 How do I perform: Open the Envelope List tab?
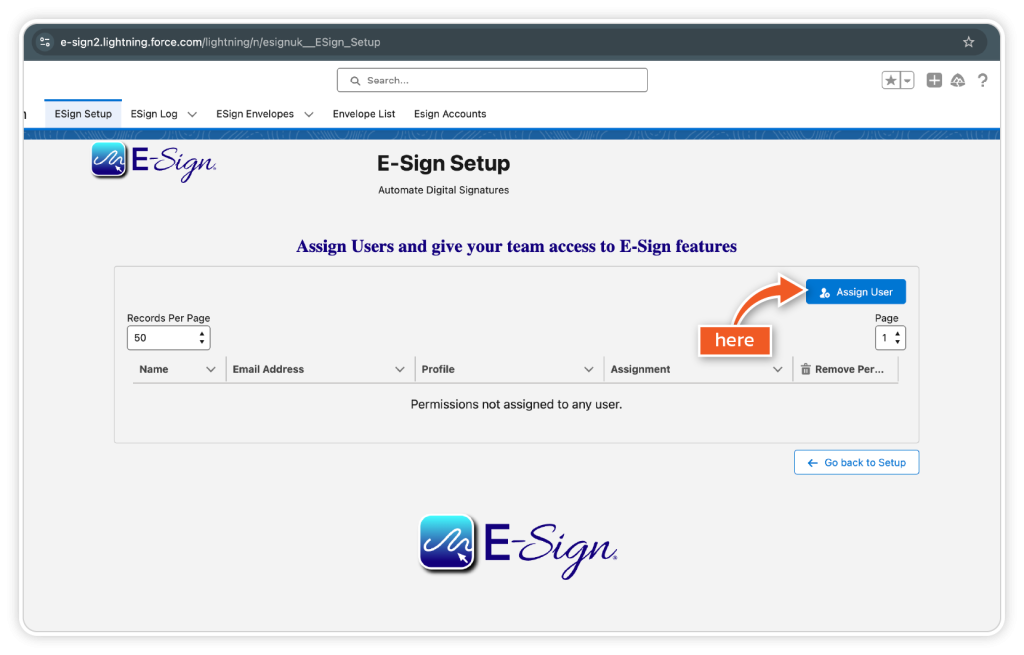pyautogui.click(x=364, y=114)
